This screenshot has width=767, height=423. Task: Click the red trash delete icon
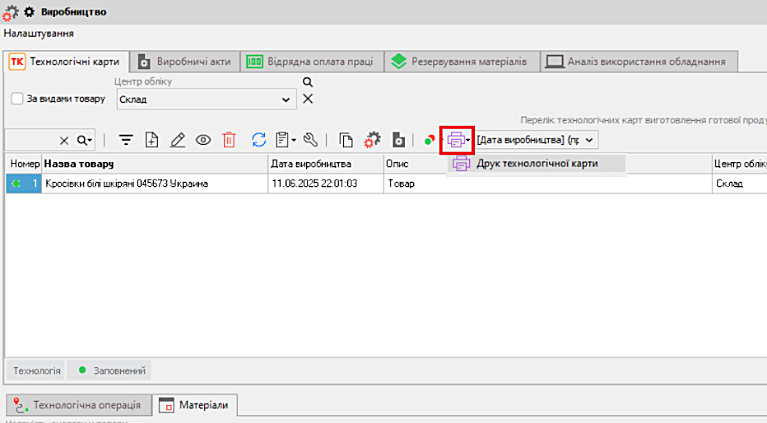point(229,141)
